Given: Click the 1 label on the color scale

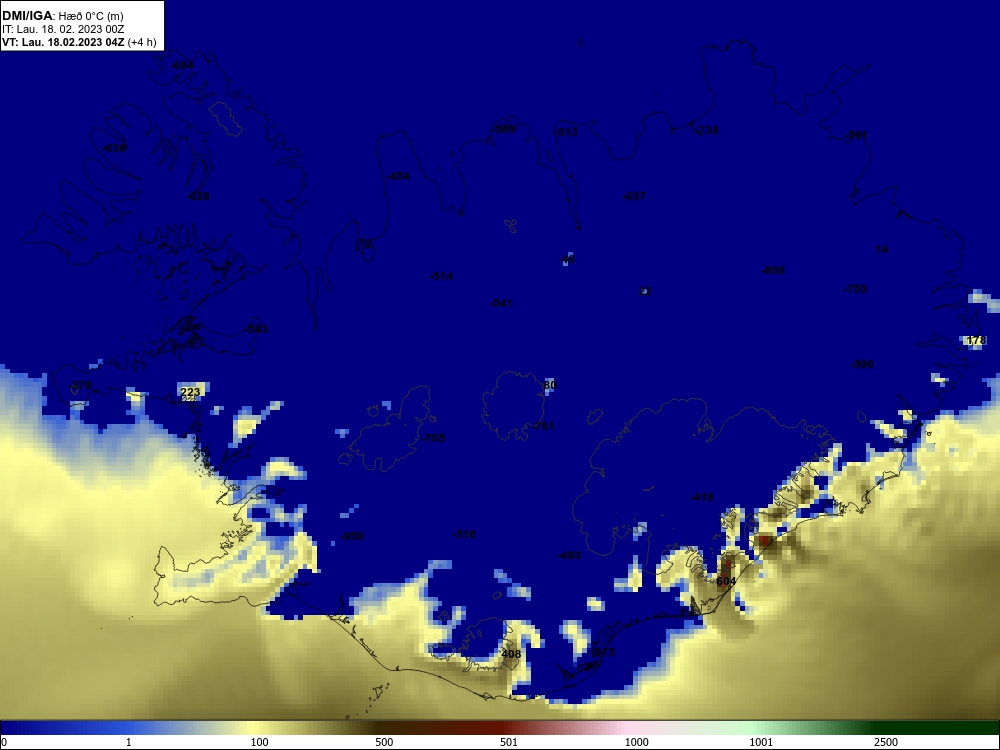Looking at the screenshot, I should [x=129, y=742].
